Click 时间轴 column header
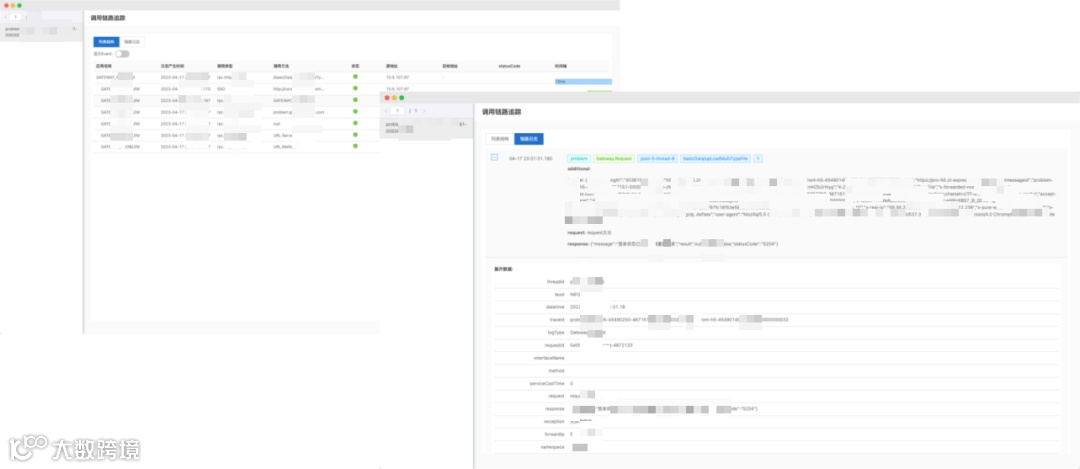 (x=561, y=66)
